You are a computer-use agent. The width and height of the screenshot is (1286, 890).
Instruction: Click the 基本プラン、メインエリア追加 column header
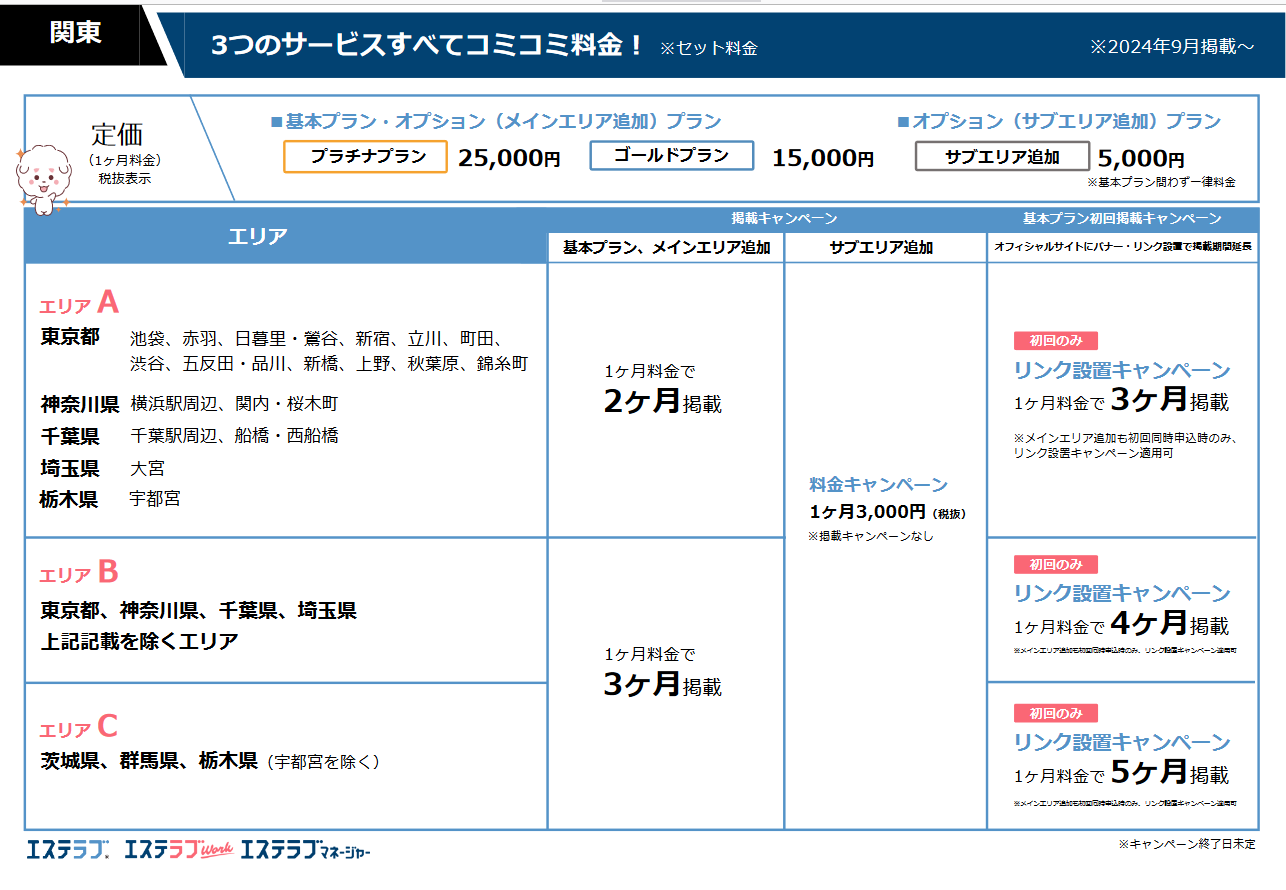(x=666, y=248)
